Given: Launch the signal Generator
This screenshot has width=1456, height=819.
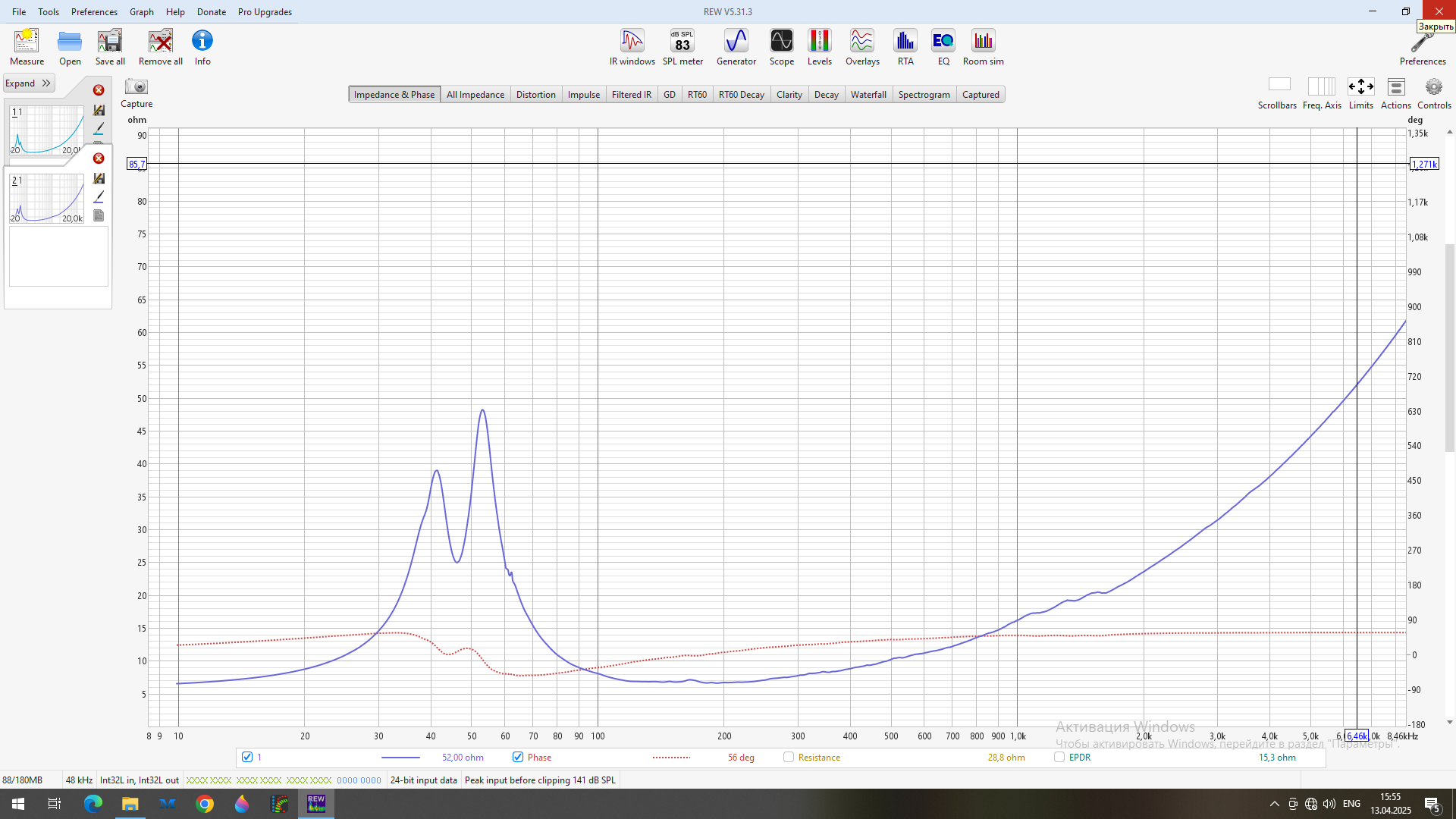Looking at the screenshot, I should pyautogui.click(x=736, y=47).
